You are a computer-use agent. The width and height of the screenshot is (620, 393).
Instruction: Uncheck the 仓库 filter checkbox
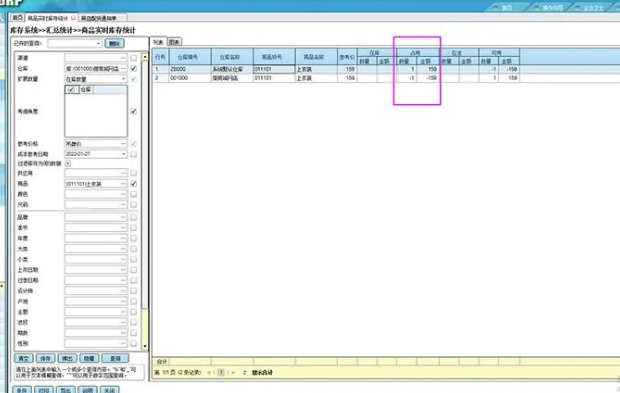coord(134,68)
